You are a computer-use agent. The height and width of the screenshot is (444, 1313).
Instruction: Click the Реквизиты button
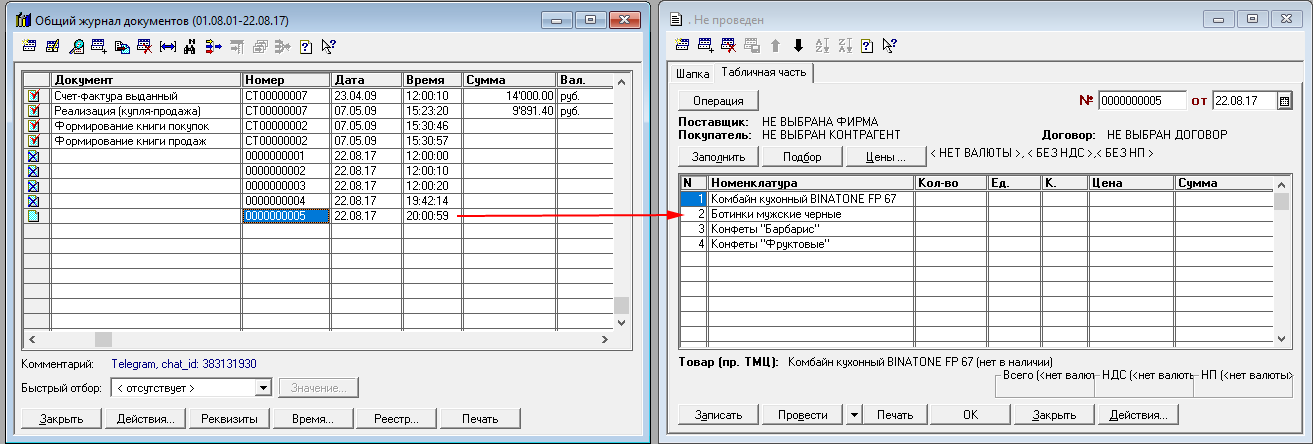coord(229,418)
